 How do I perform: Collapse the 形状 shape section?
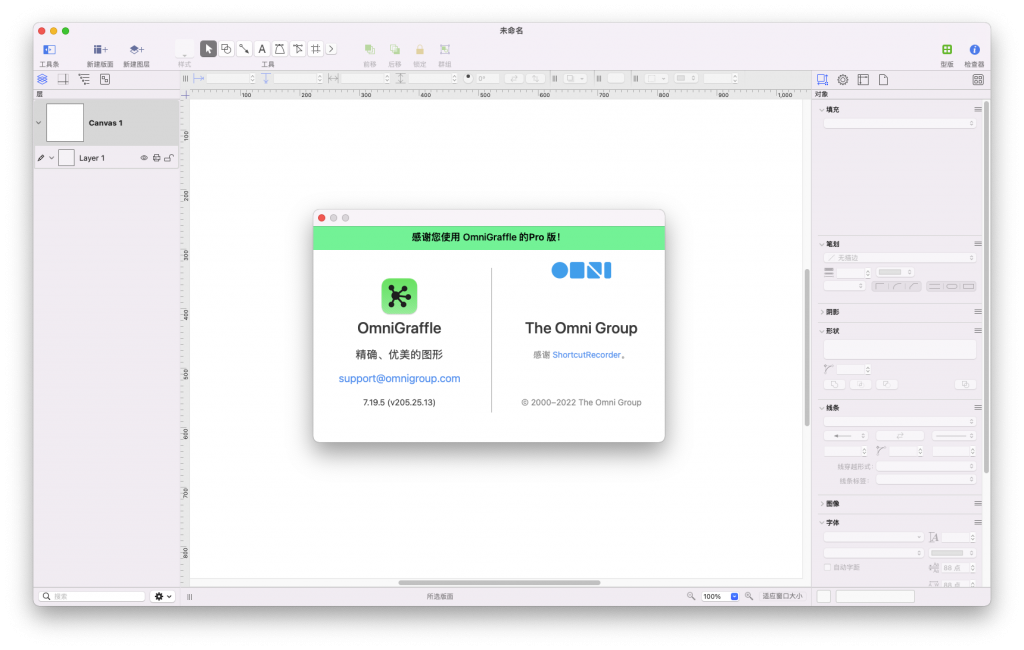click(822, 331)
